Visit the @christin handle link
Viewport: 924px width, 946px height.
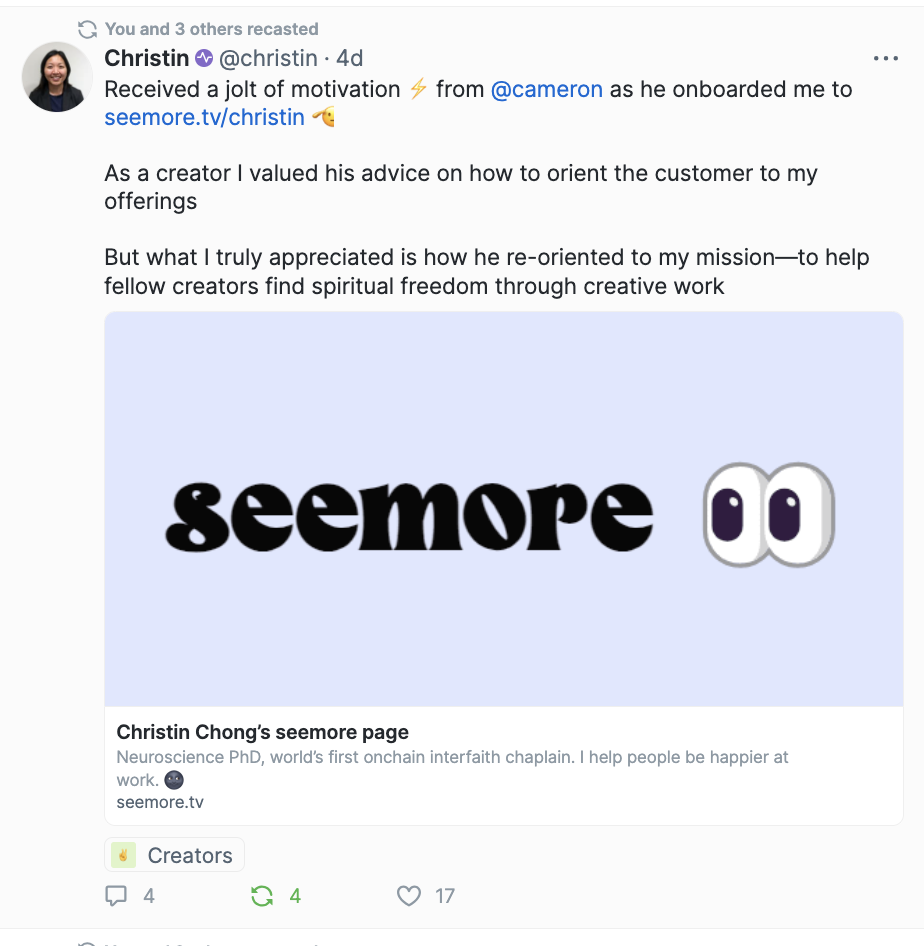pyautogui.click(x=269, y=59)
